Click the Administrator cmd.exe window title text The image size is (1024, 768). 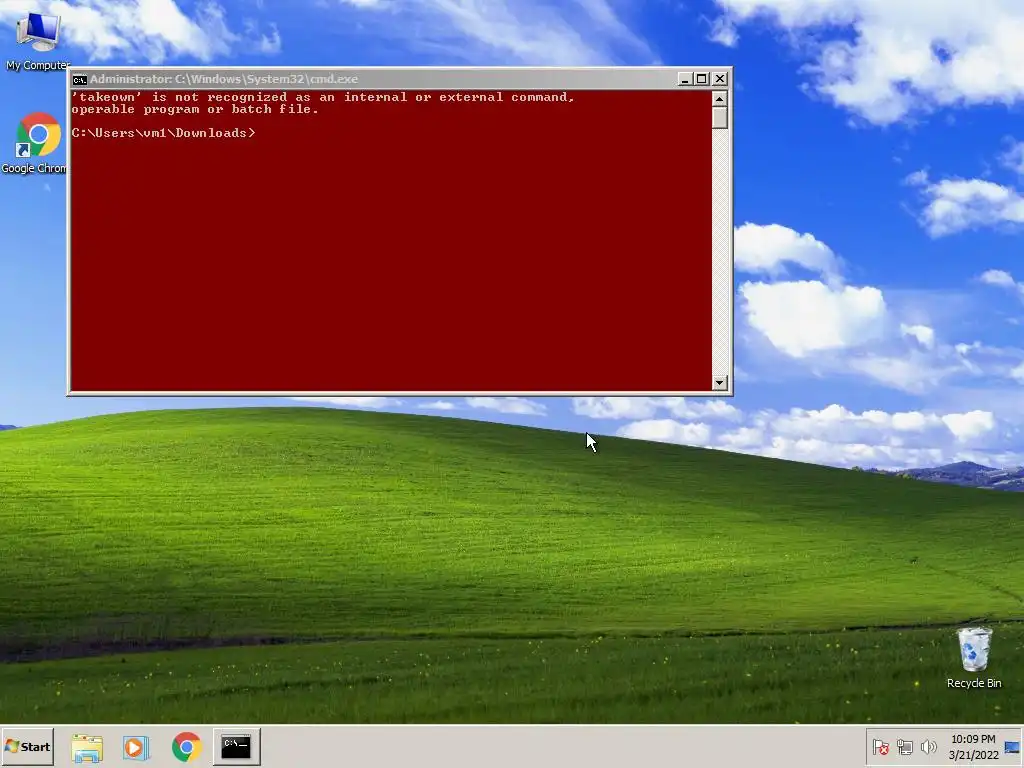[x=224, y=79]
